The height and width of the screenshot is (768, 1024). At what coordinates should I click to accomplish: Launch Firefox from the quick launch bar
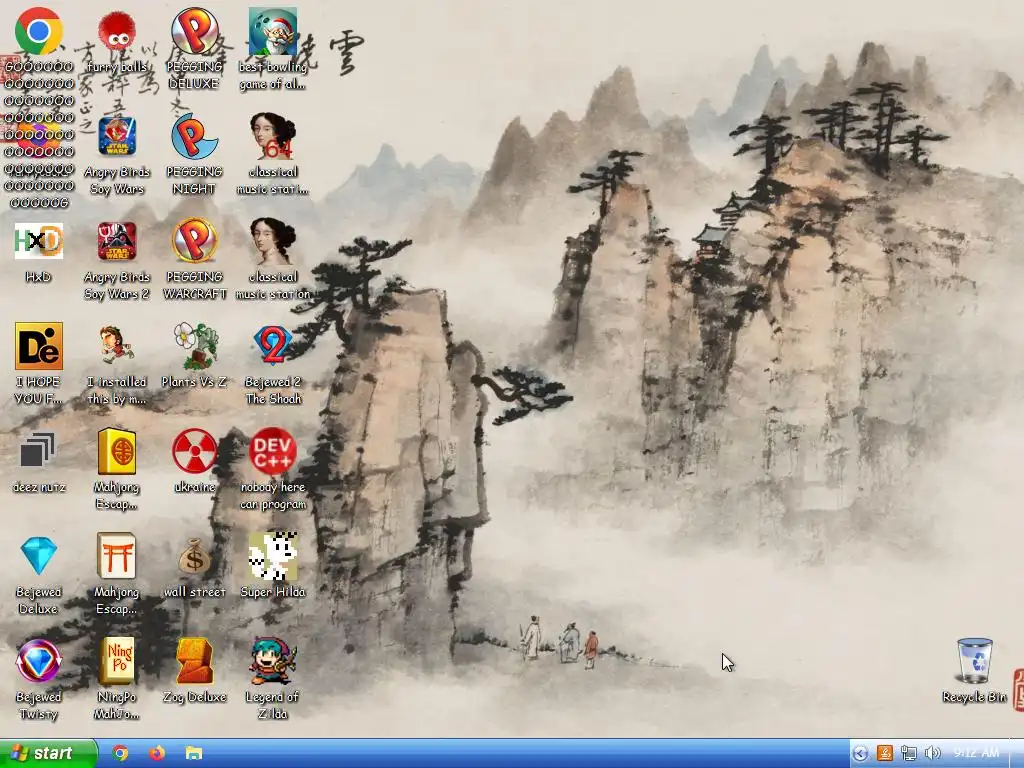157,753
